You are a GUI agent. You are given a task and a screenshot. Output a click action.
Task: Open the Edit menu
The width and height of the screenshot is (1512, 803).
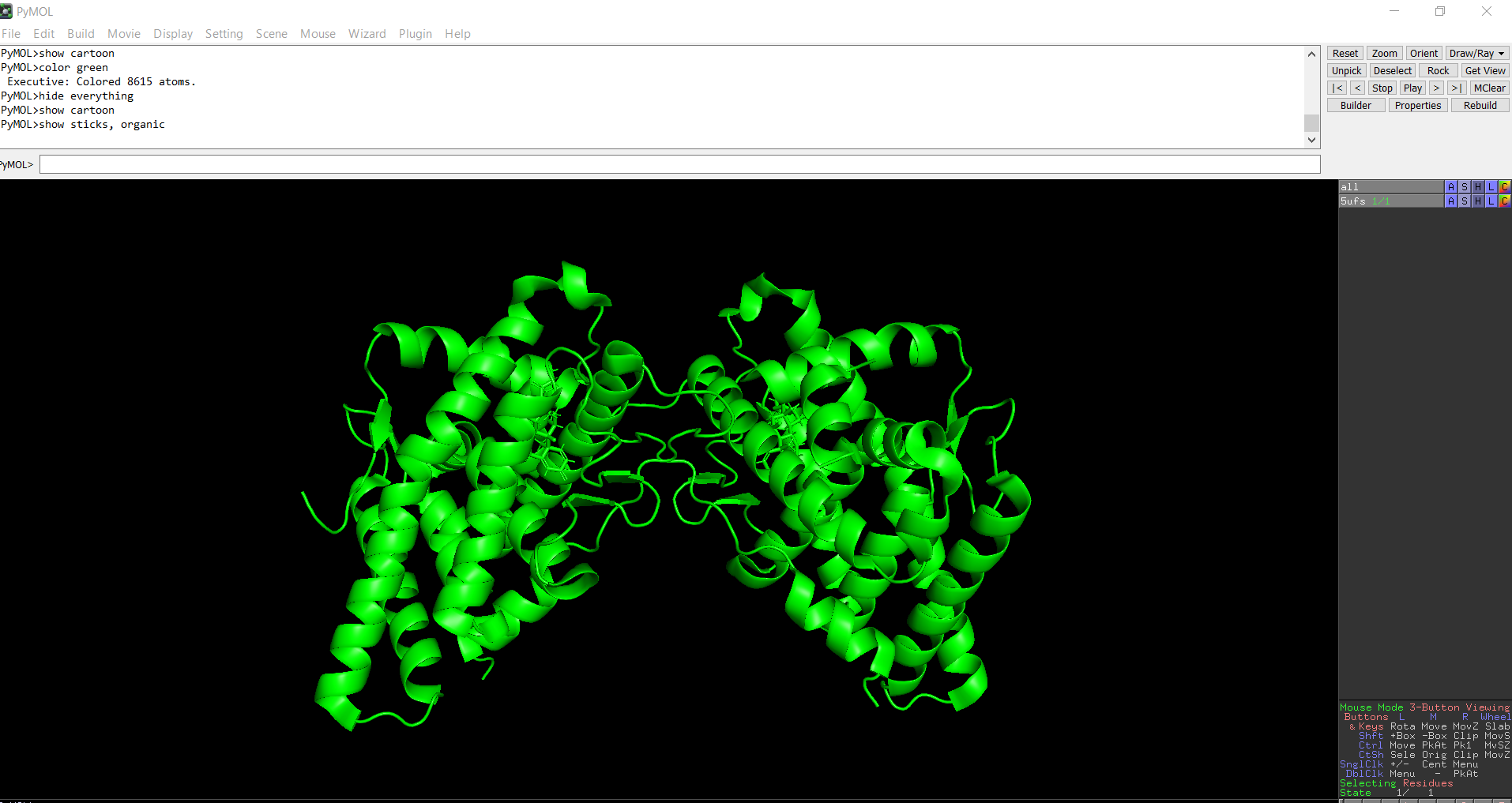(44, 34)
